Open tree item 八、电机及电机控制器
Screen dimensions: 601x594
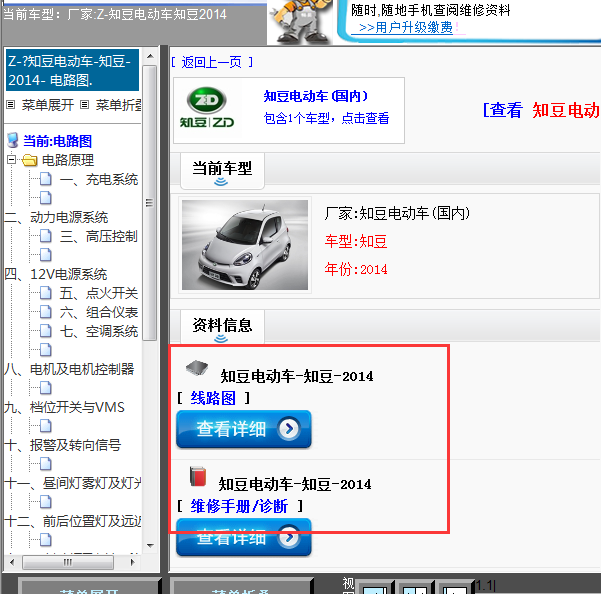(69, 369)
